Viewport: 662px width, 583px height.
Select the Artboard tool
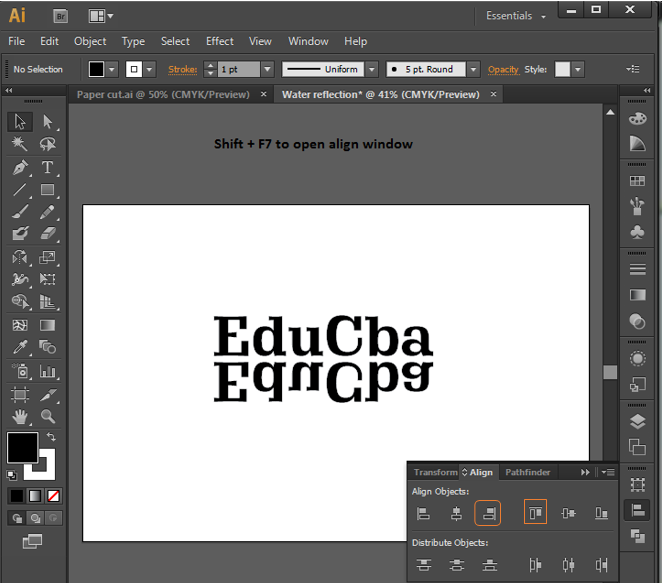point(19,395)
